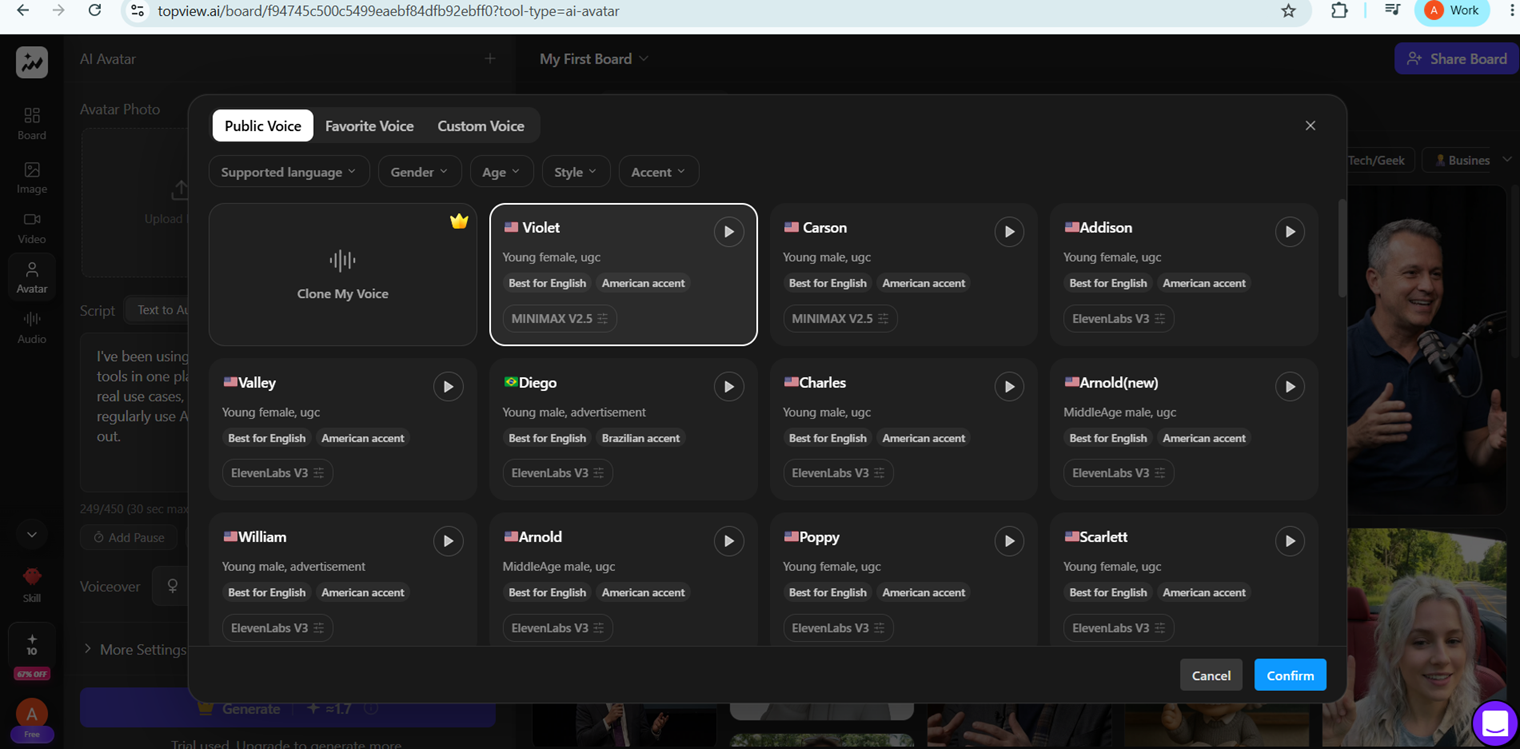Select the Tech/Geek category tab
This screenshot has height=749, width=1520.
1377,160
